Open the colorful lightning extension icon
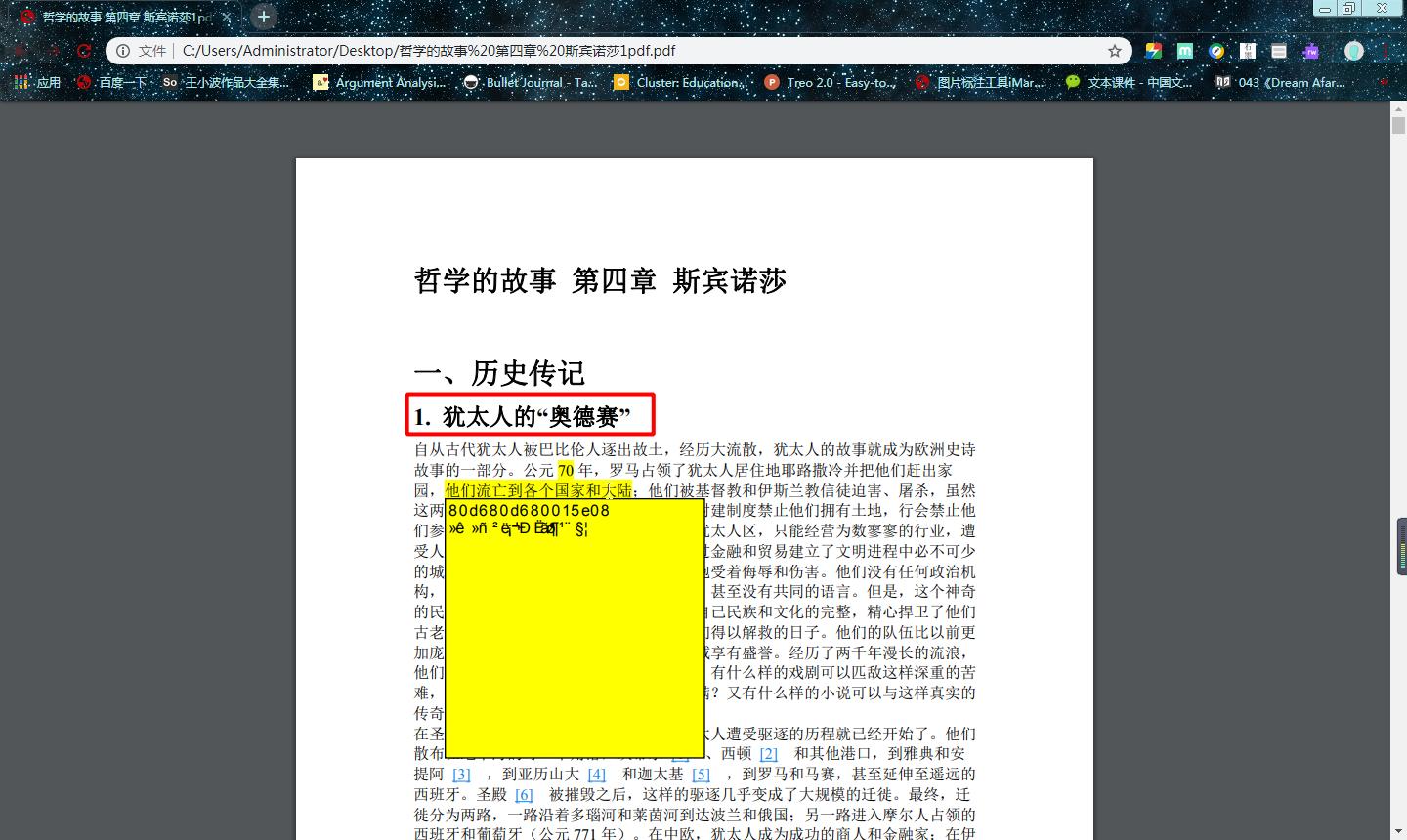 click(1154, 50)
